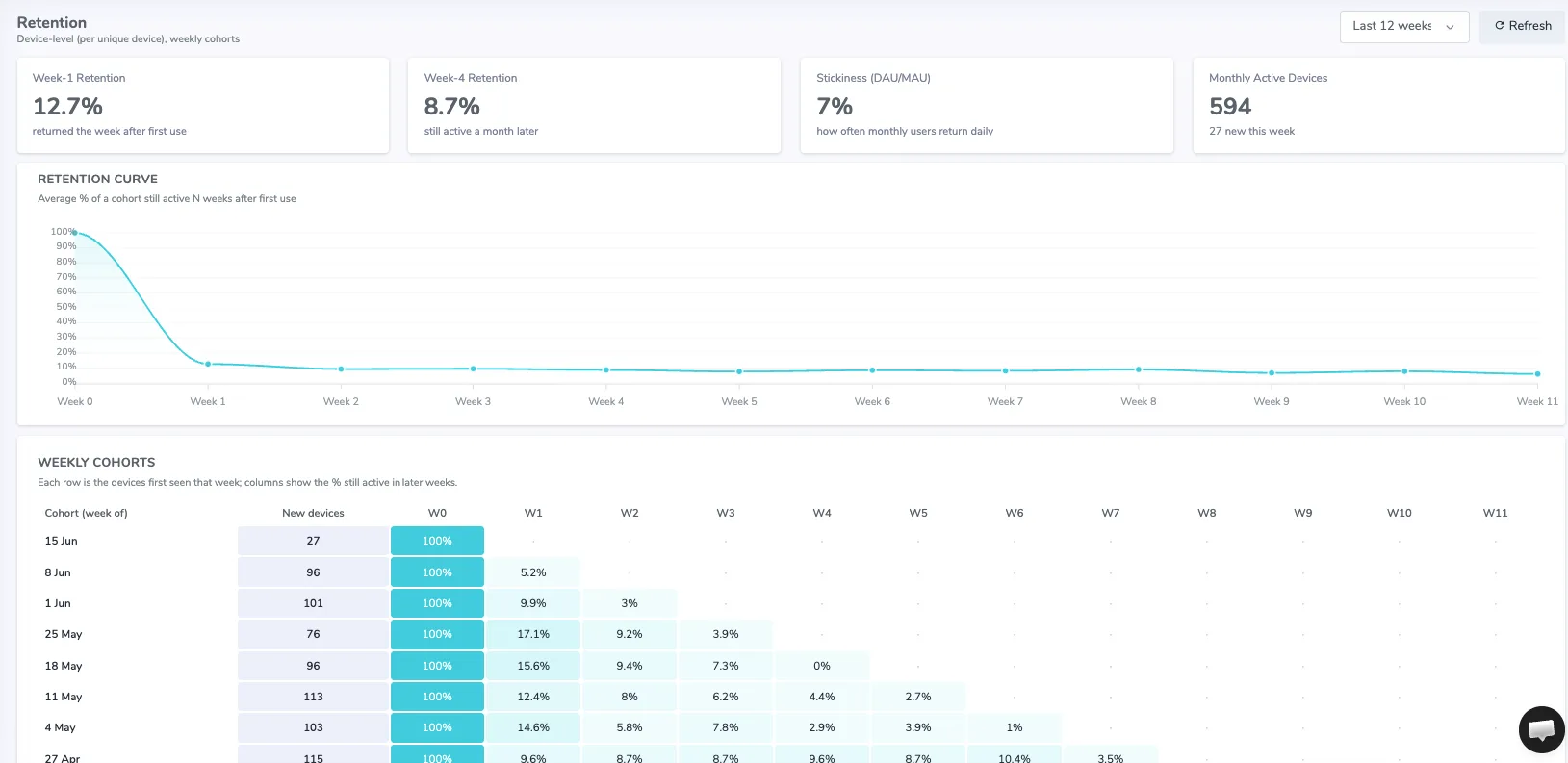The image size is (1568, 763).
Task: Click the 76 new devices cell
Action: tap(313, 634)
